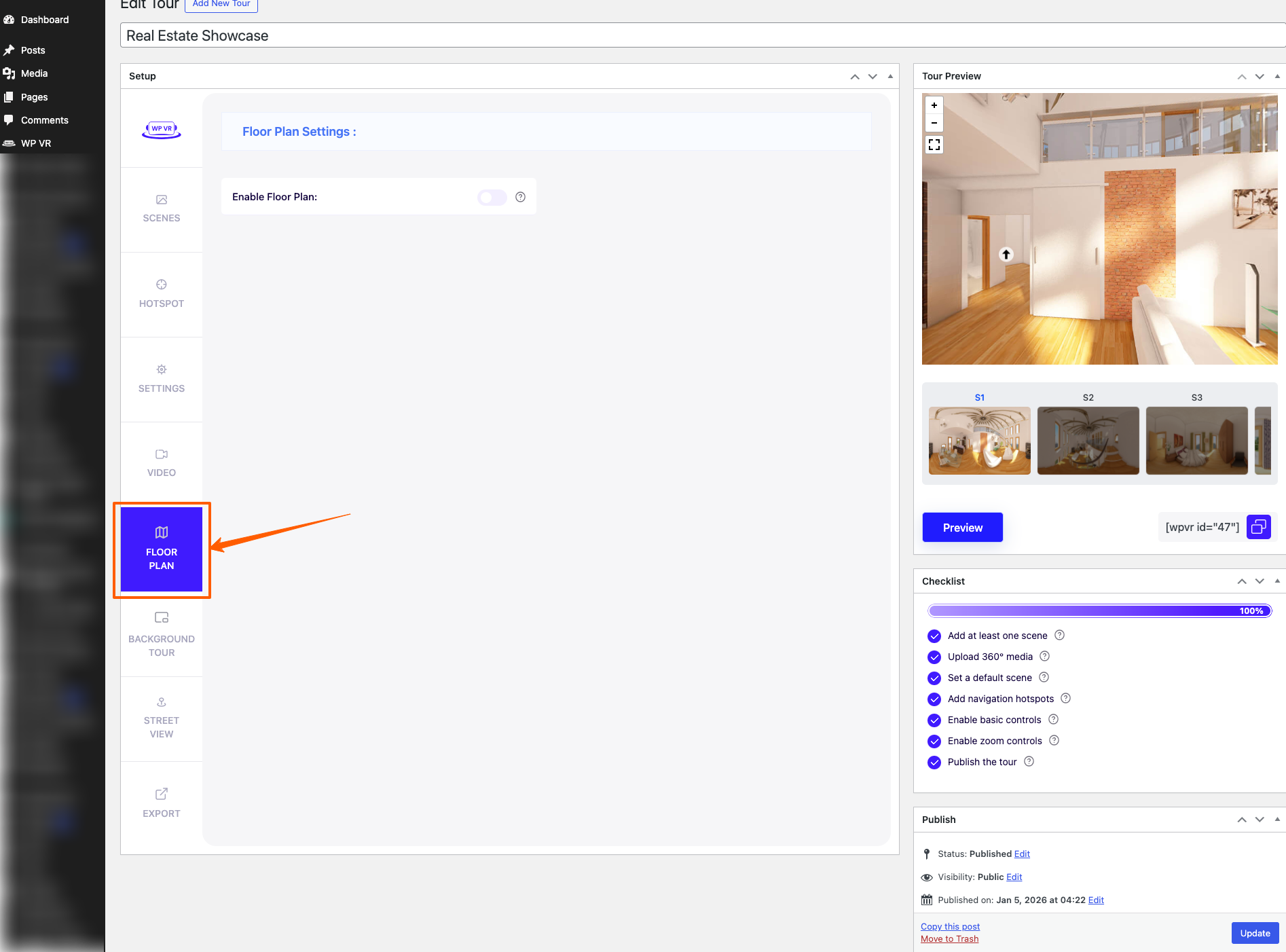
Task: Move the Checklist panel down
Action: pos(1260,581)
